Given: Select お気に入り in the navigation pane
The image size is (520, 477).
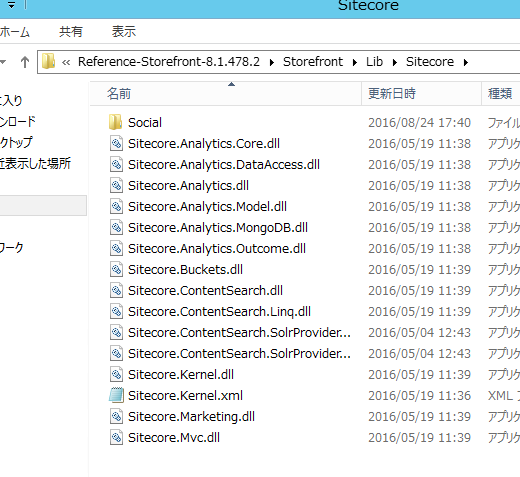Looking at the screenshot, I should point(11,100).
